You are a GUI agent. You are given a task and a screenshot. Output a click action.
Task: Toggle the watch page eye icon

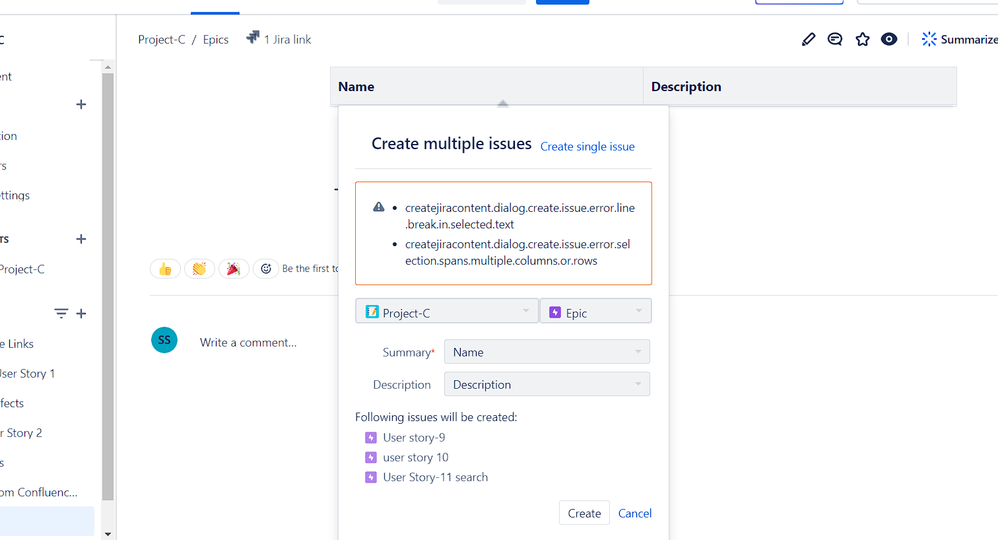point(889,39)
